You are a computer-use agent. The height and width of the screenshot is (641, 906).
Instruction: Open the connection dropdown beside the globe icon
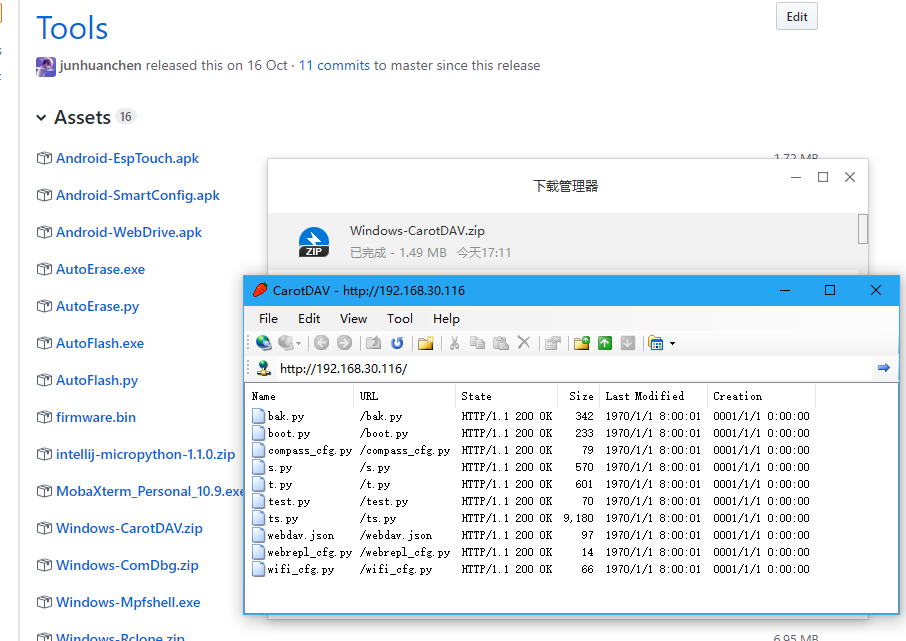[297, 342]
